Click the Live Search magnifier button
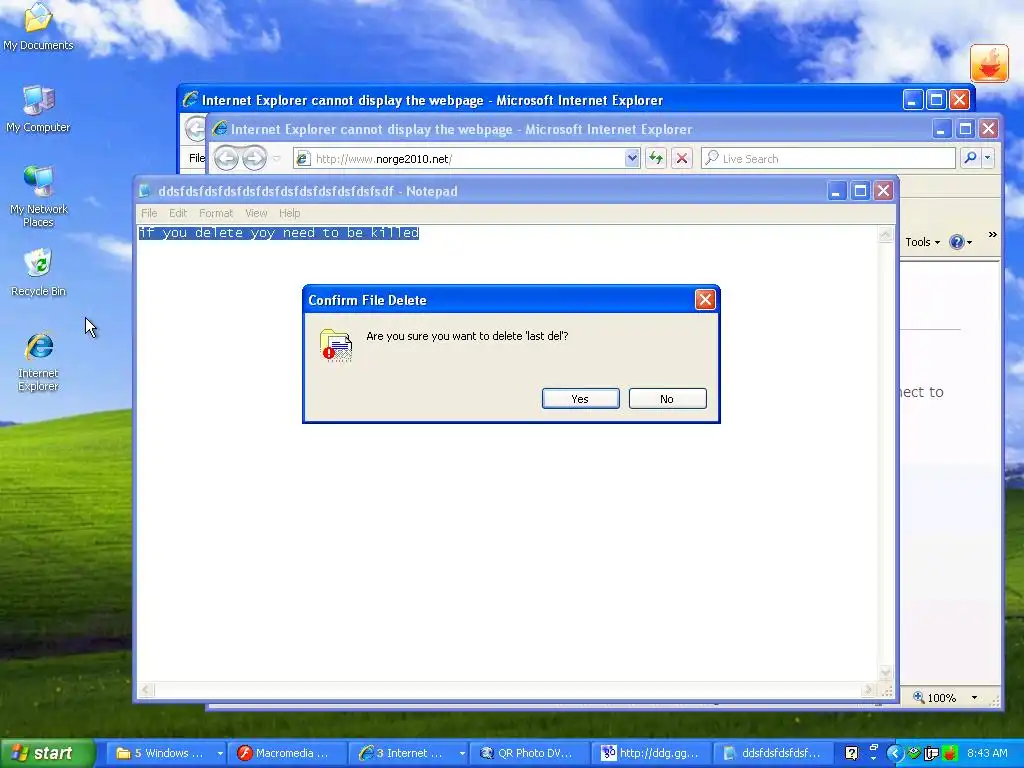The height and width of the screenshot is (768, 1024). [970, 158]
